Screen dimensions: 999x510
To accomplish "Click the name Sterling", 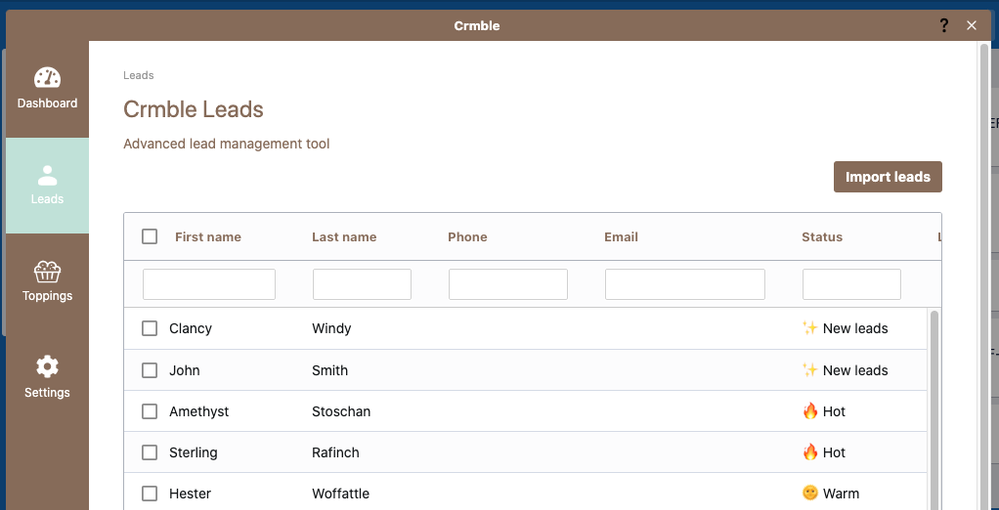I will point(193,453).
